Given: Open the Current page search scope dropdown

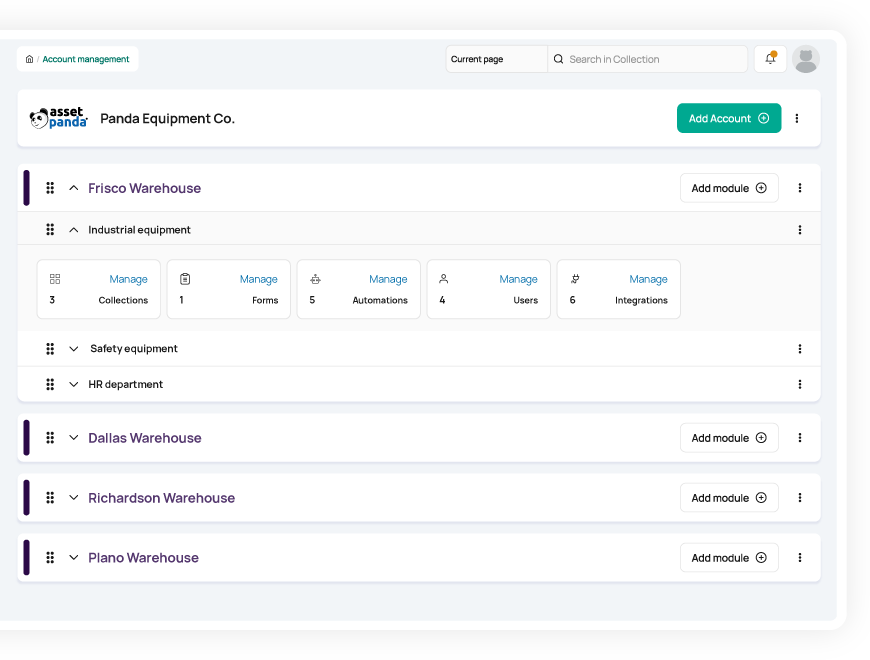Looking at the screenshot, I should click(x=497, y=59).
